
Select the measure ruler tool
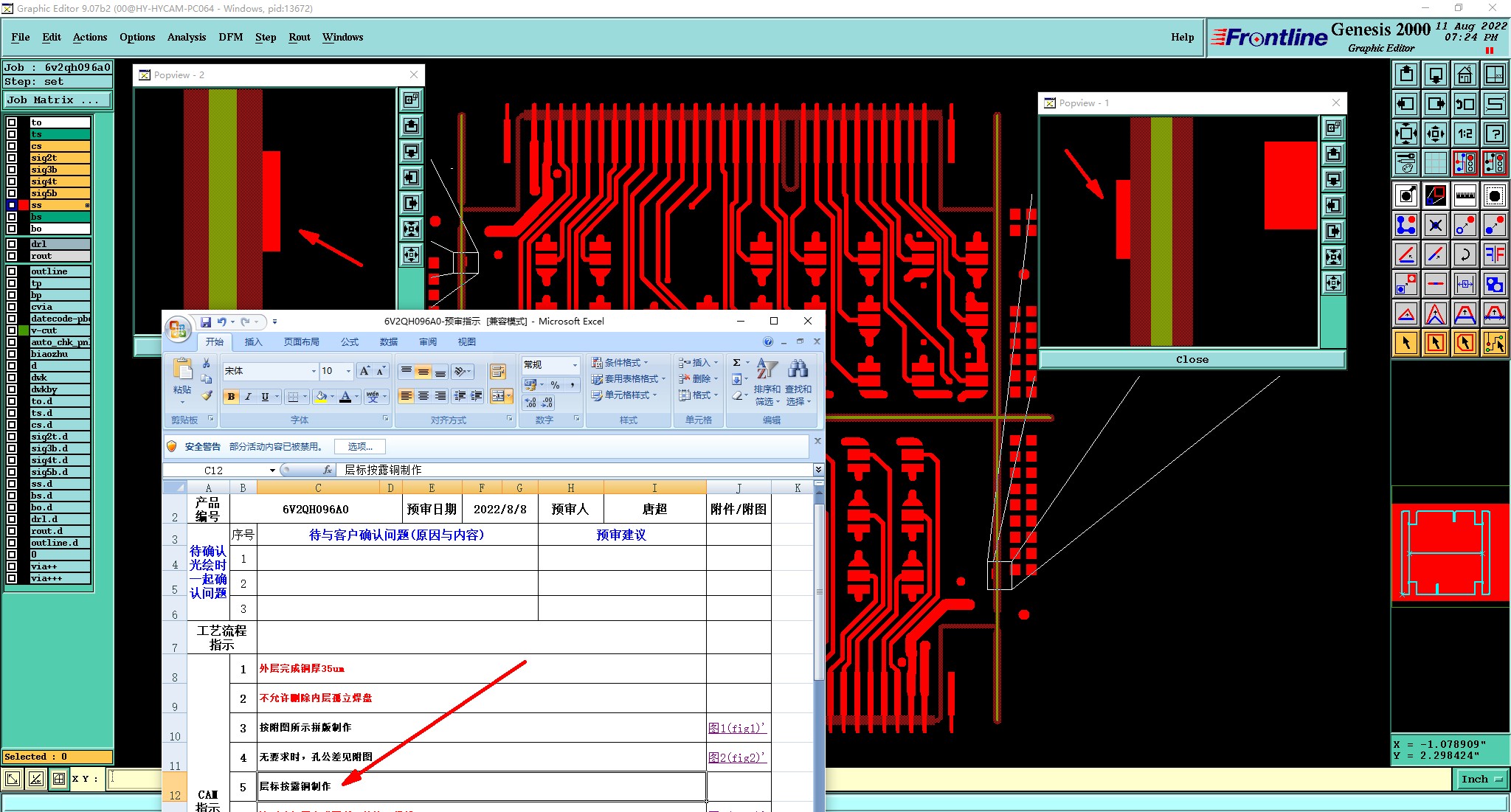pyautogui.click(x=1465, y=195)
